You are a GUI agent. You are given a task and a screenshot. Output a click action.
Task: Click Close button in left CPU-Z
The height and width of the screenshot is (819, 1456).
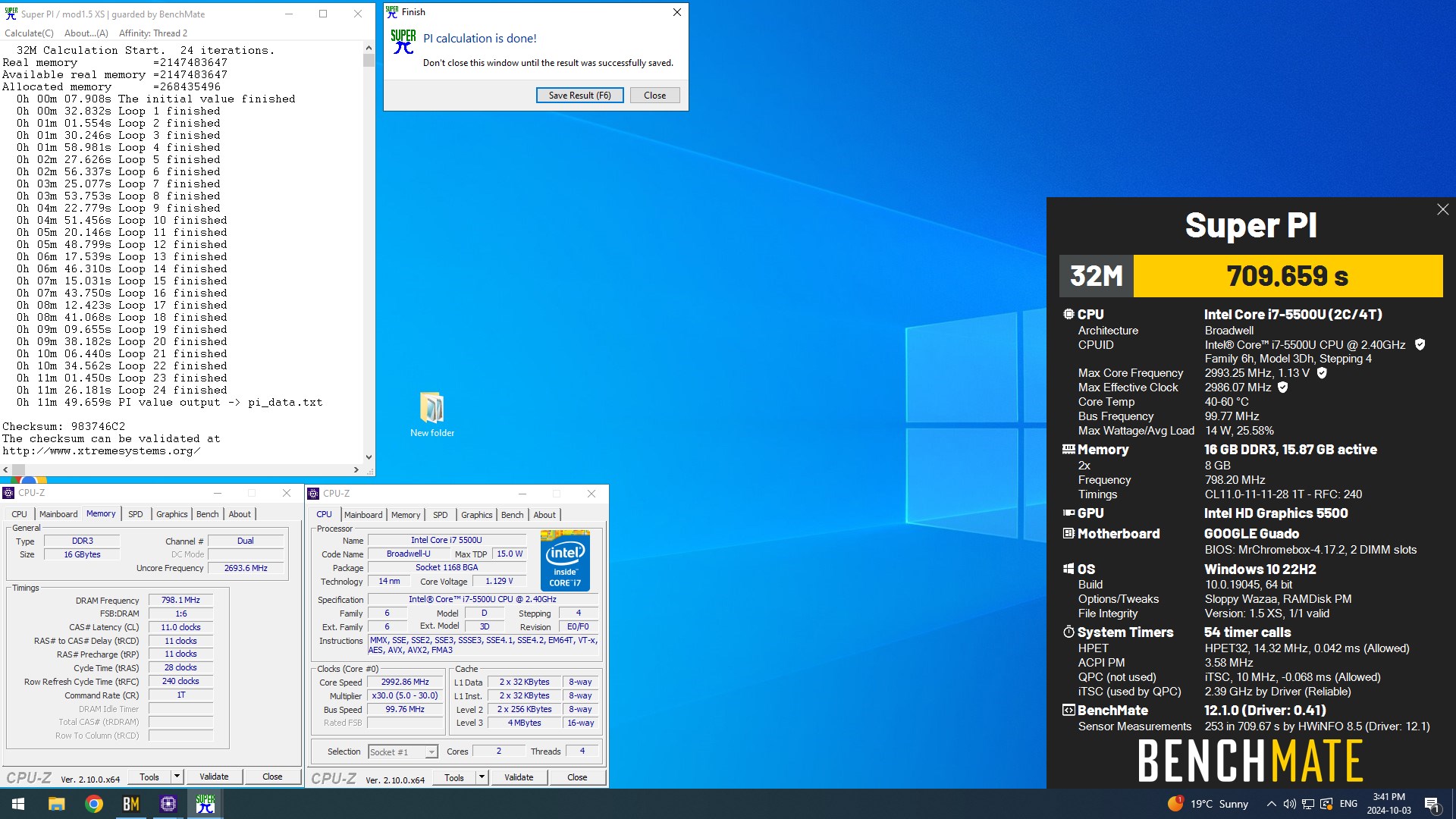click(272, 777)
